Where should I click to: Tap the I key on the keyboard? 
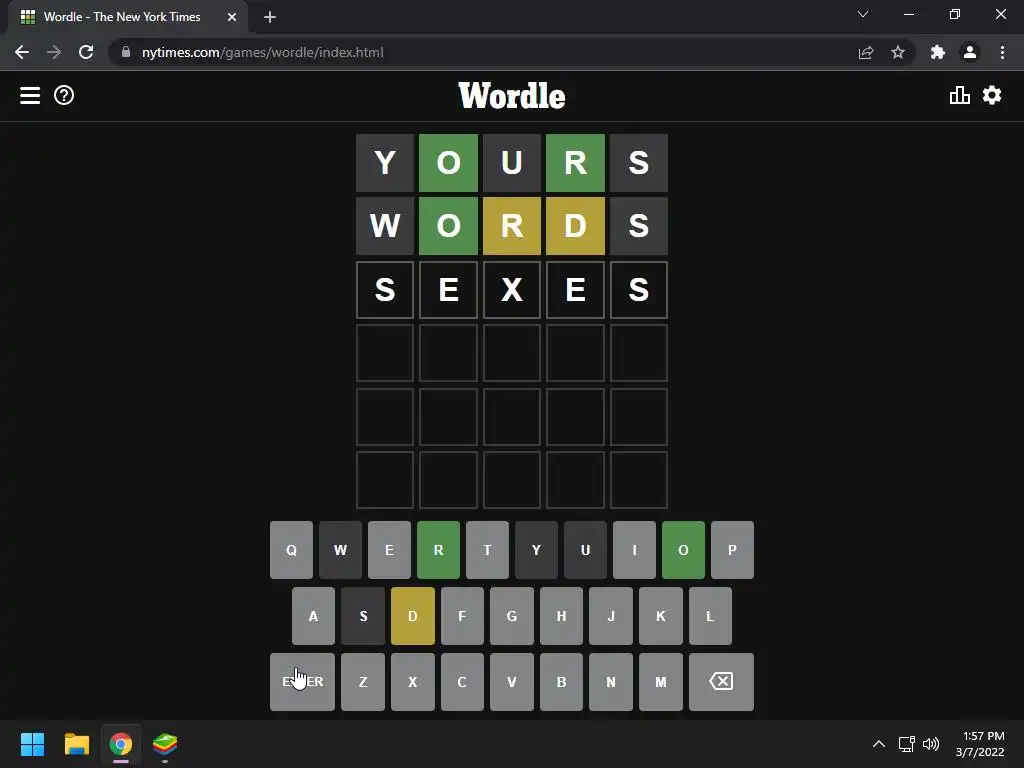click(634, 550)
